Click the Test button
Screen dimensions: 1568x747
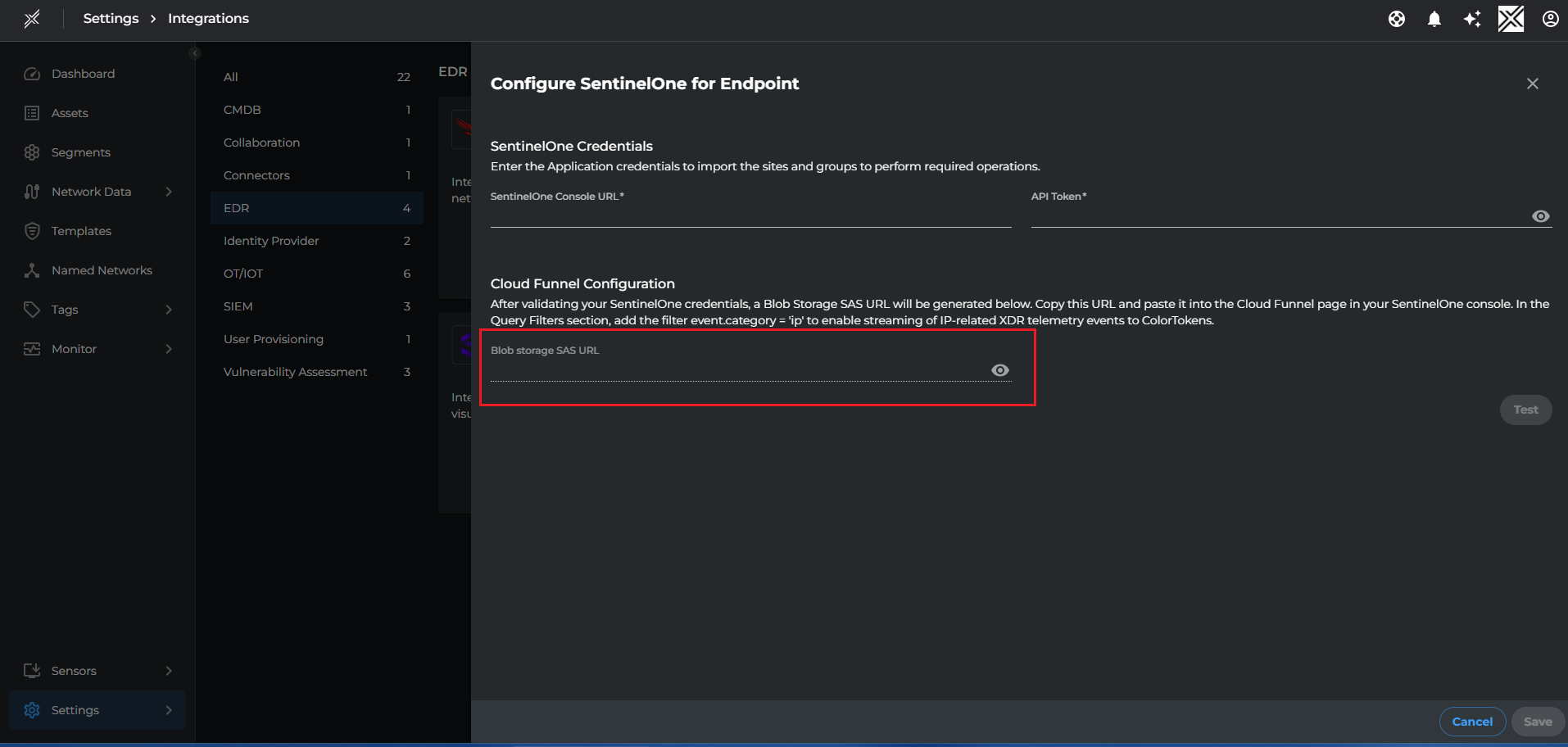coord(1525,410)
